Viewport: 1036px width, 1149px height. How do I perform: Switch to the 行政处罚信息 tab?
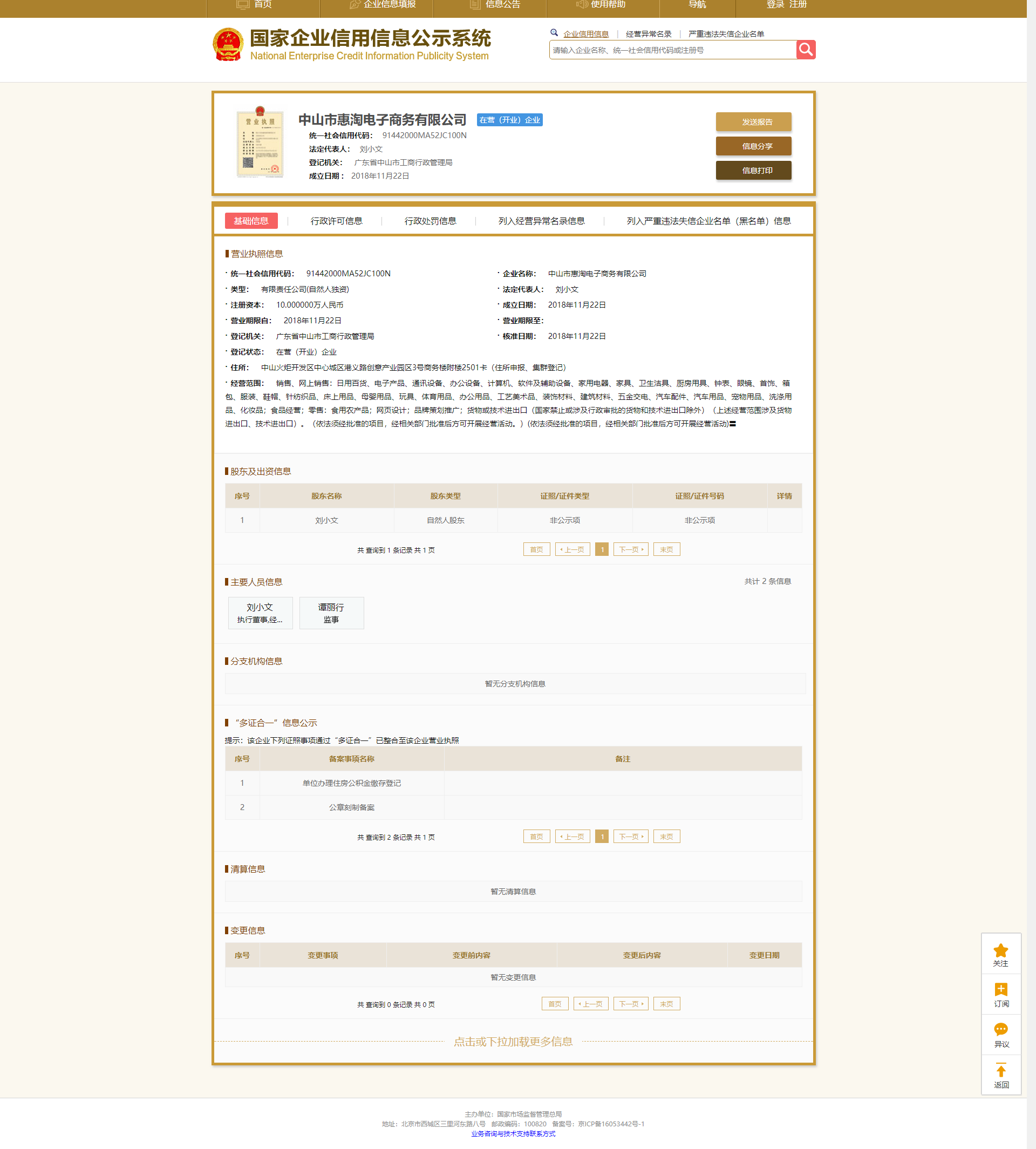click(x=431, y=221)
